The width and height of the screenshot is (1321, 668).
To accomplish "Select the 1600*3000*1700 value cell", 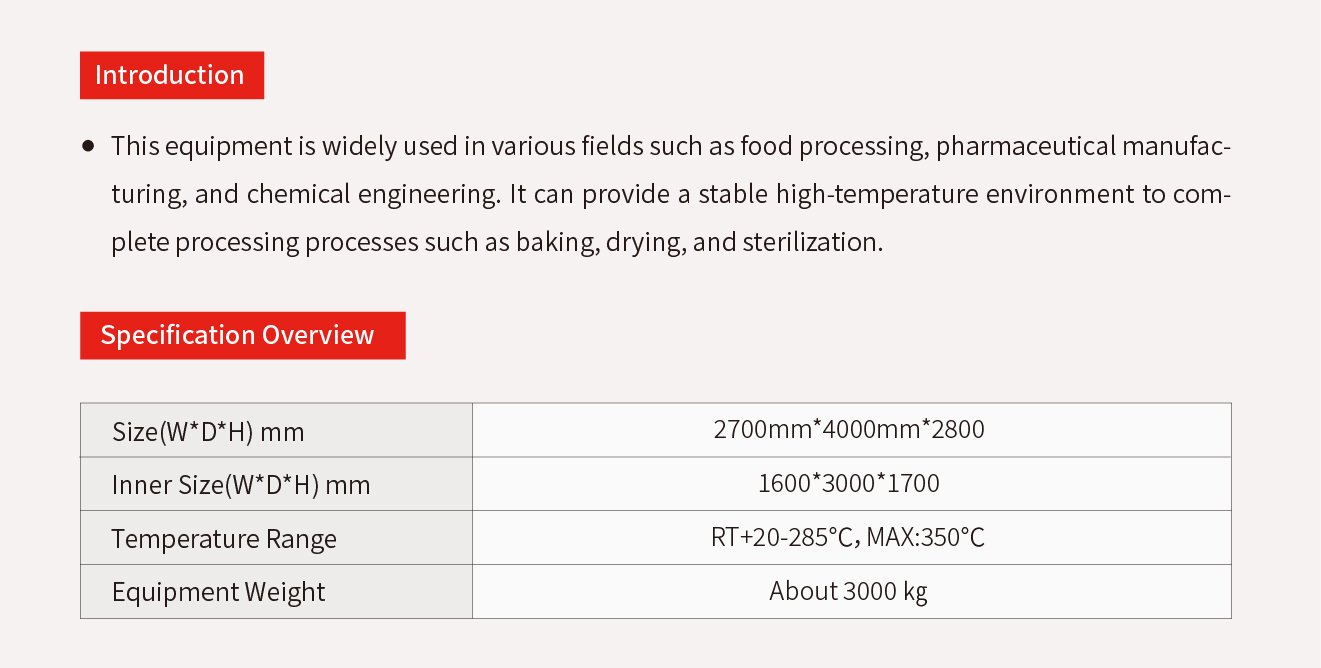I will 852,485.
